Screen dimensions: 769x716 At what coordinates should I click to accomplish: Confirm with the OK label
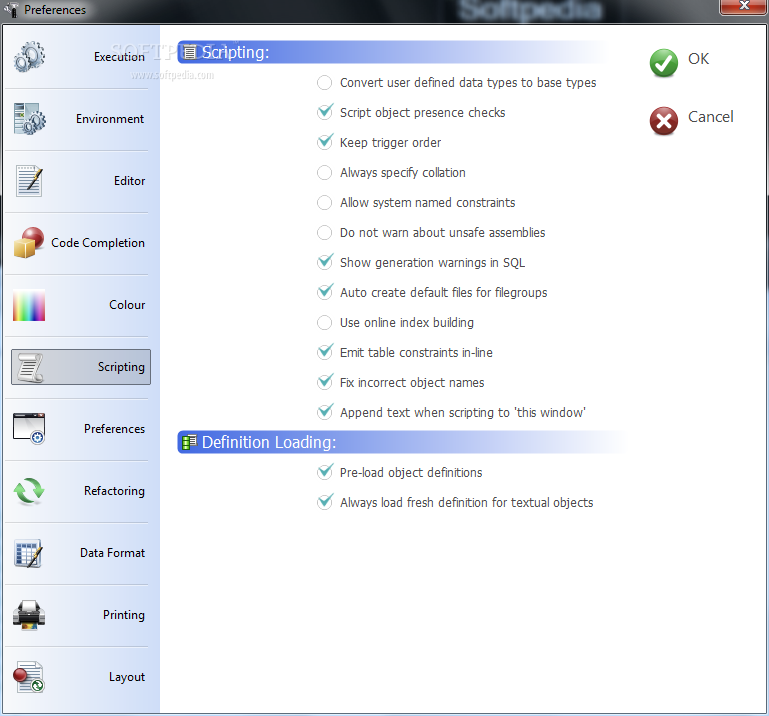coord(698,59)
